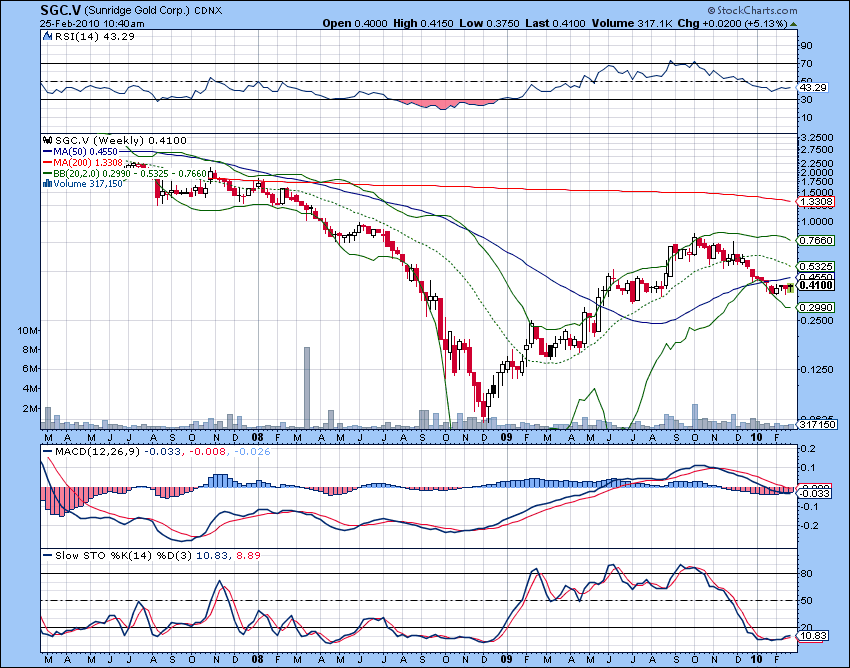Click the 50 level label on the stochastic axis
This screenshot has height=668, width=850.
coord(806,600)
